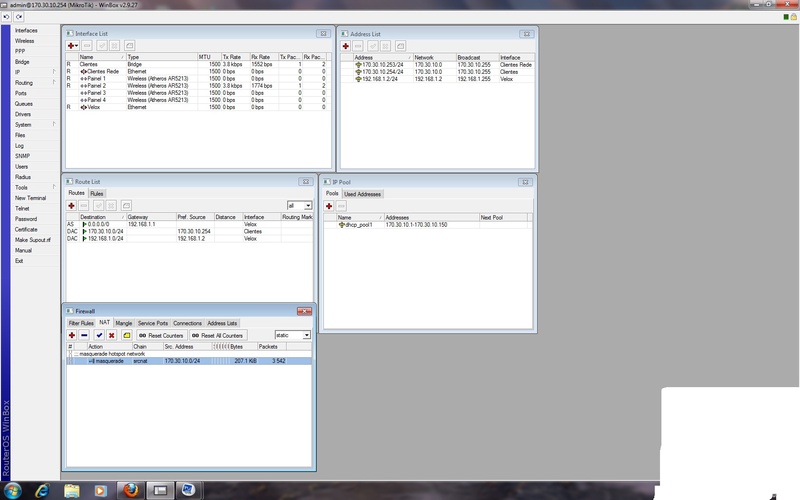The width and height of the screenshot is (800, 500).
Task: Open the Address Lists tab in Firewall
Action: click(x=222, y=323)
